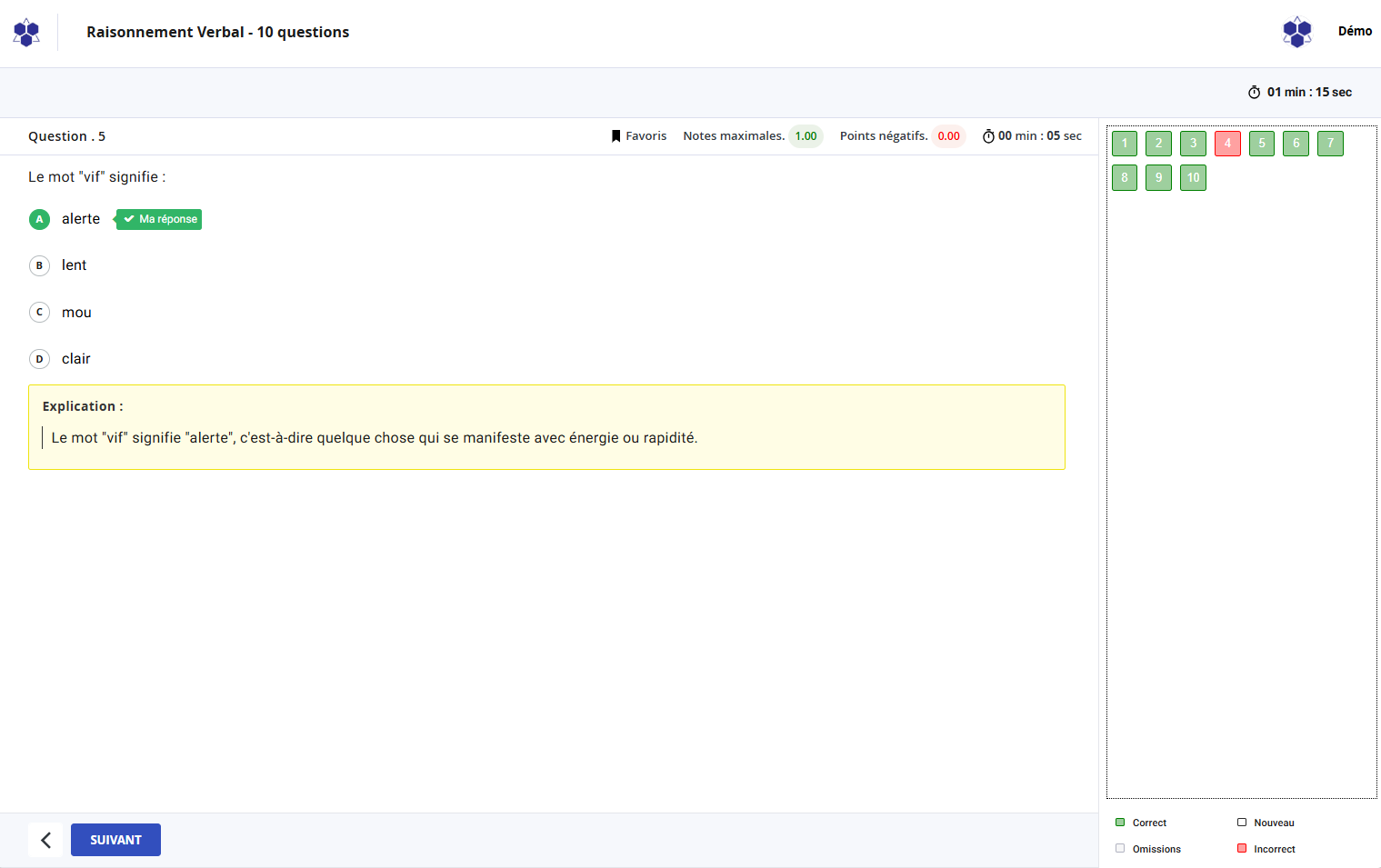
Task: Click the green Correct legend swatch
Action: point(1120,823)
